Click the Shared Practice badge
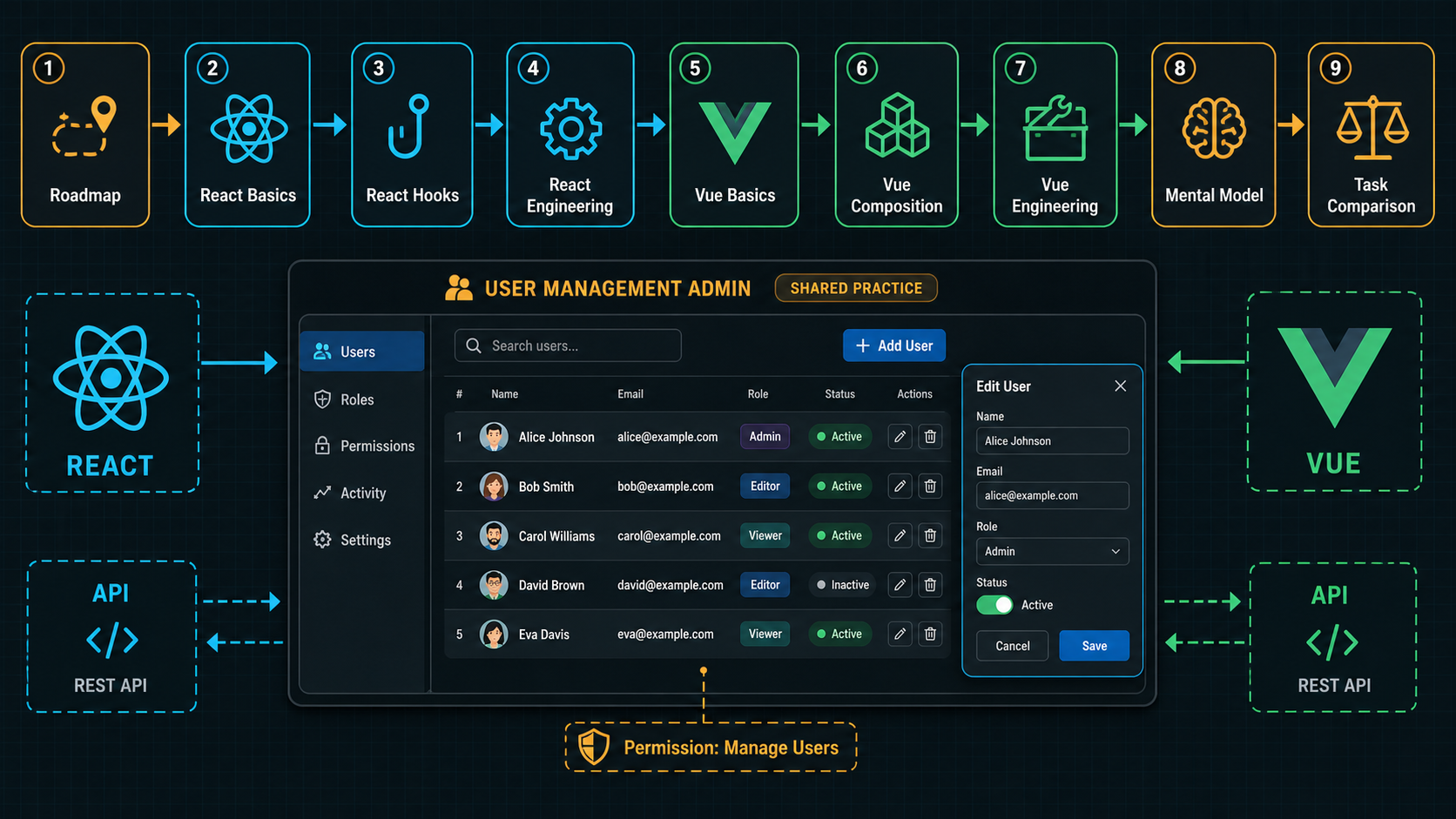Image resolution: width=1456 pixels, height=819 pixels. 856,288
